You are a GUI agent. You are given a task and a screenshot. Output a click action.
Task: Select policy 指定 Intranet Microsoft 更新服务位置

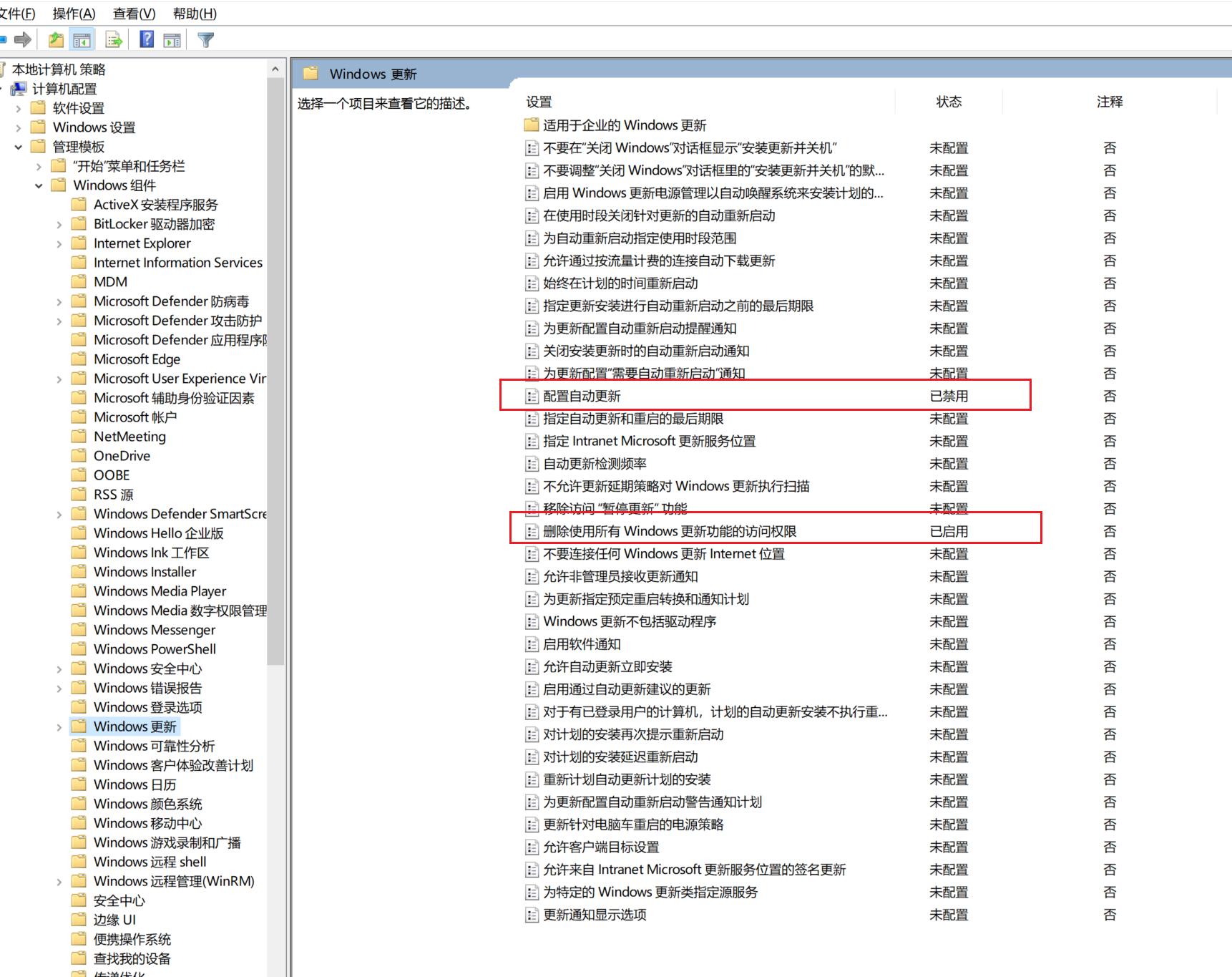[x=649, y=441]
